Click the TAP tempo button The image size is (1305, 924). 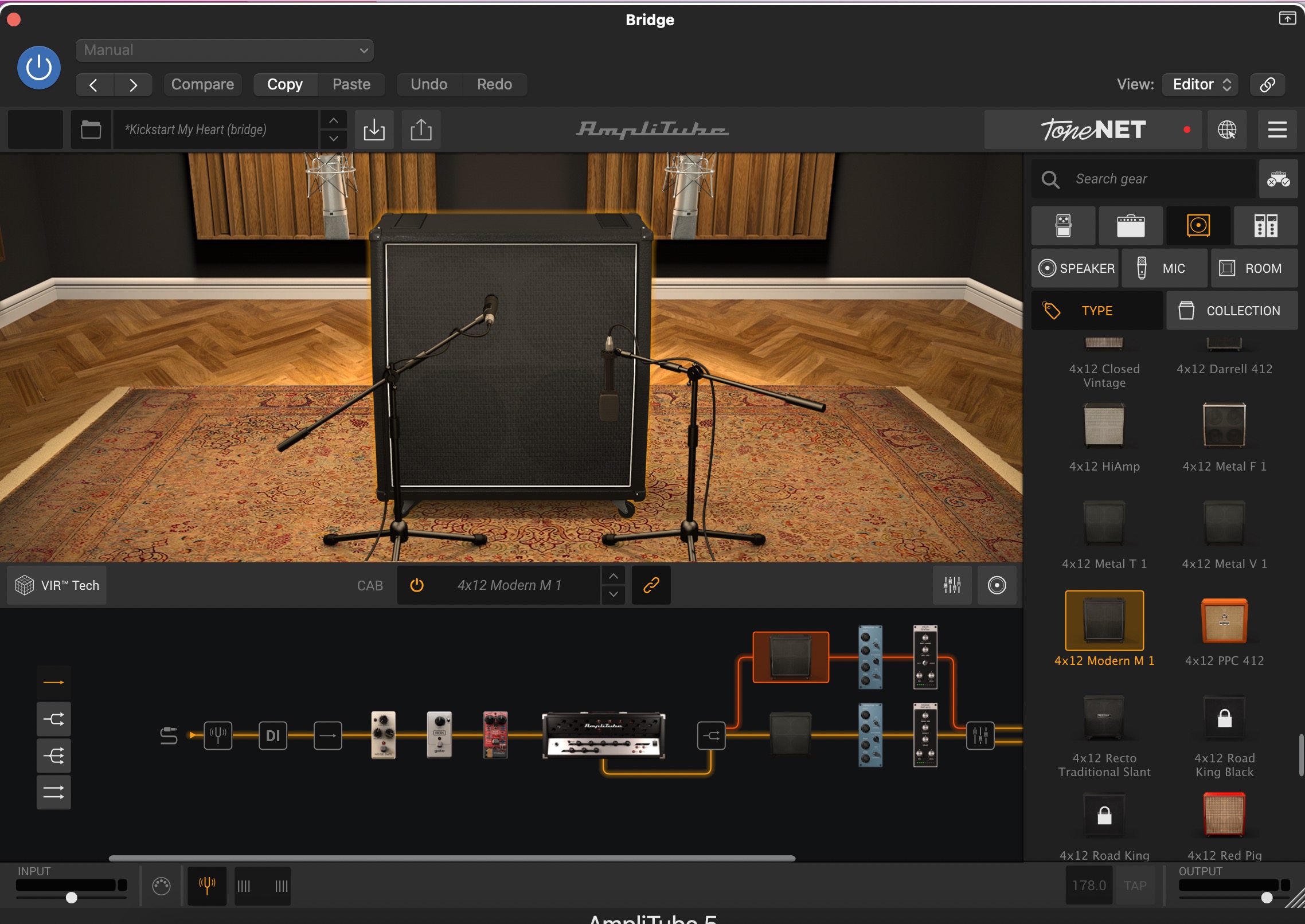(1135, 886)
